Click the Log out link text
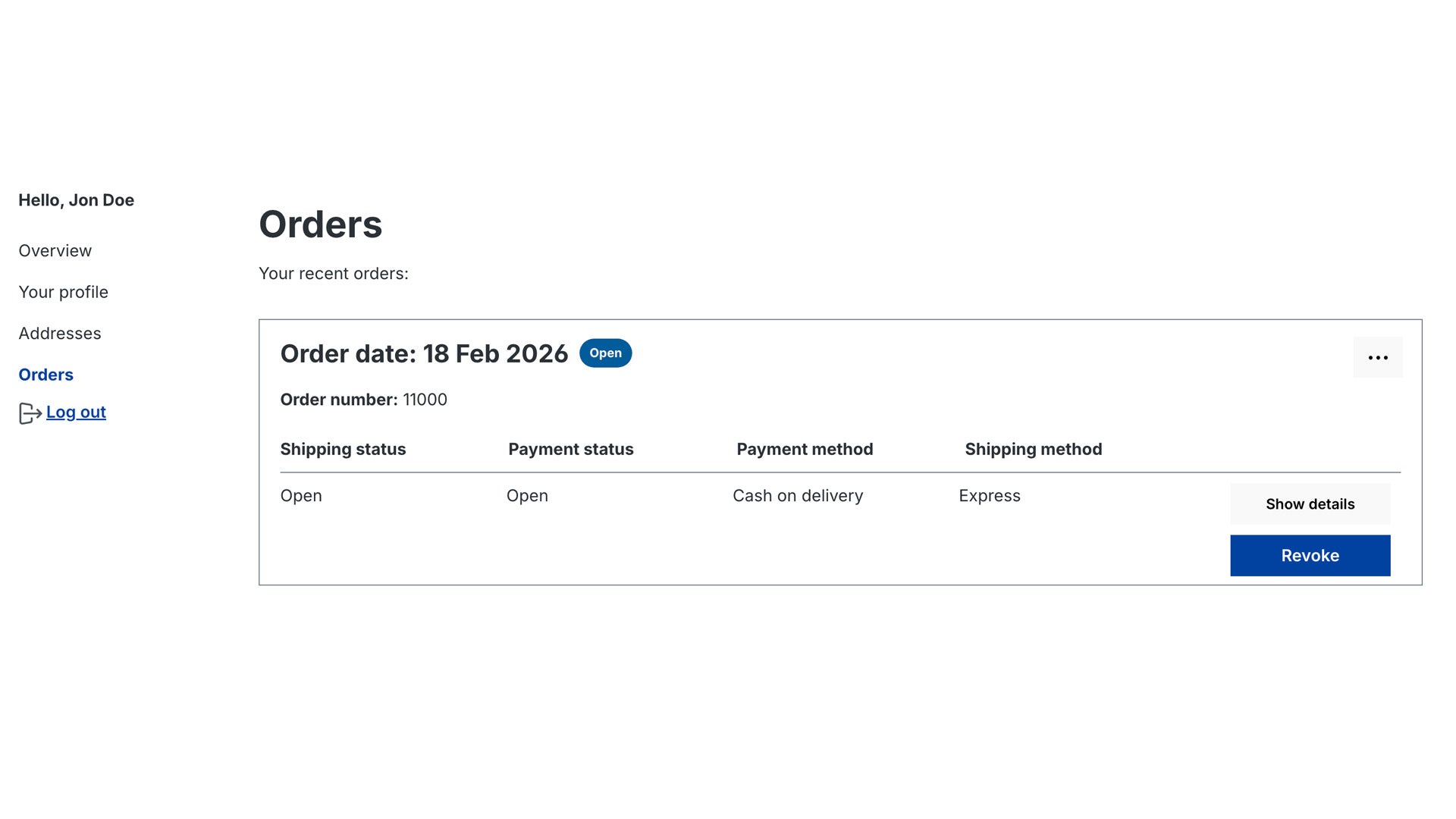The height and width of the screenshot is (819, 1456). (x=76, y=412)
